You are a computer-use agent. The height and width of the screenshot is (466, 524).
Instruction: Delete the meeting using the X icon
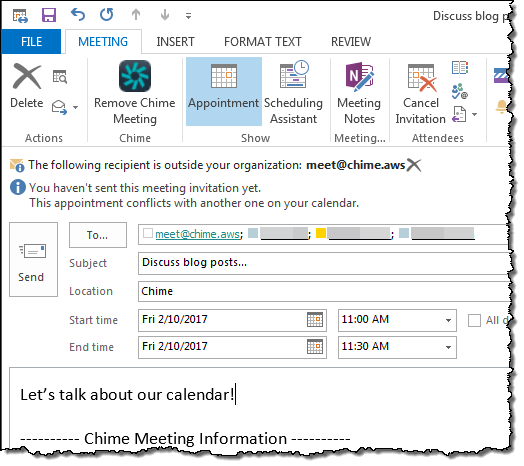(27, 87)
